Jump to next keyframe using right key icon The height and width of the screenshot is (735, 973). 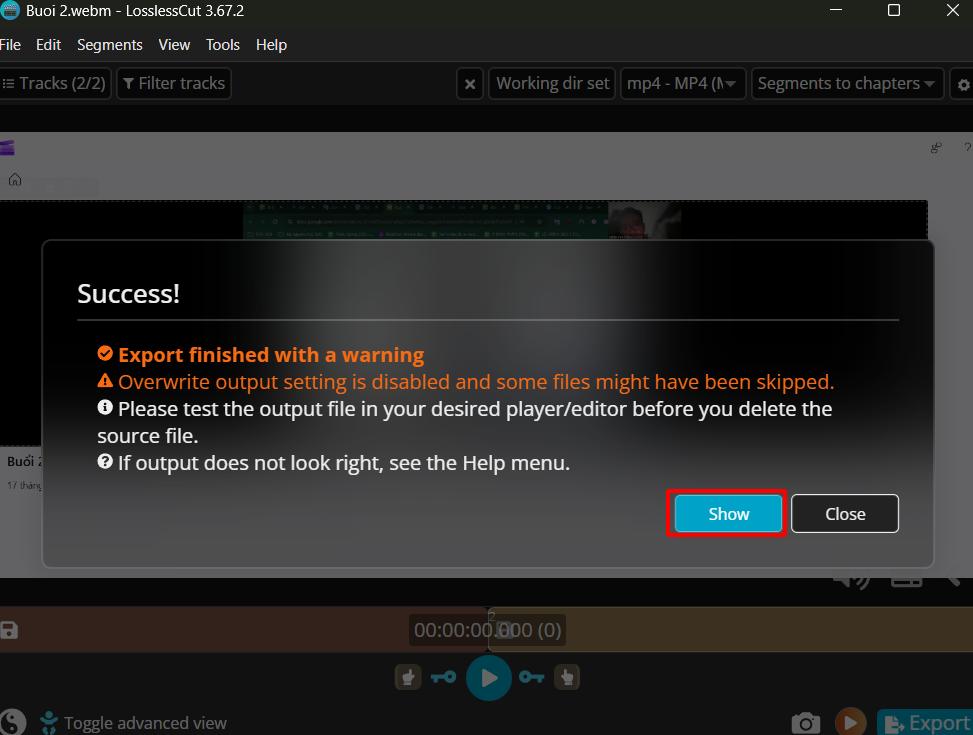(532, 677)
